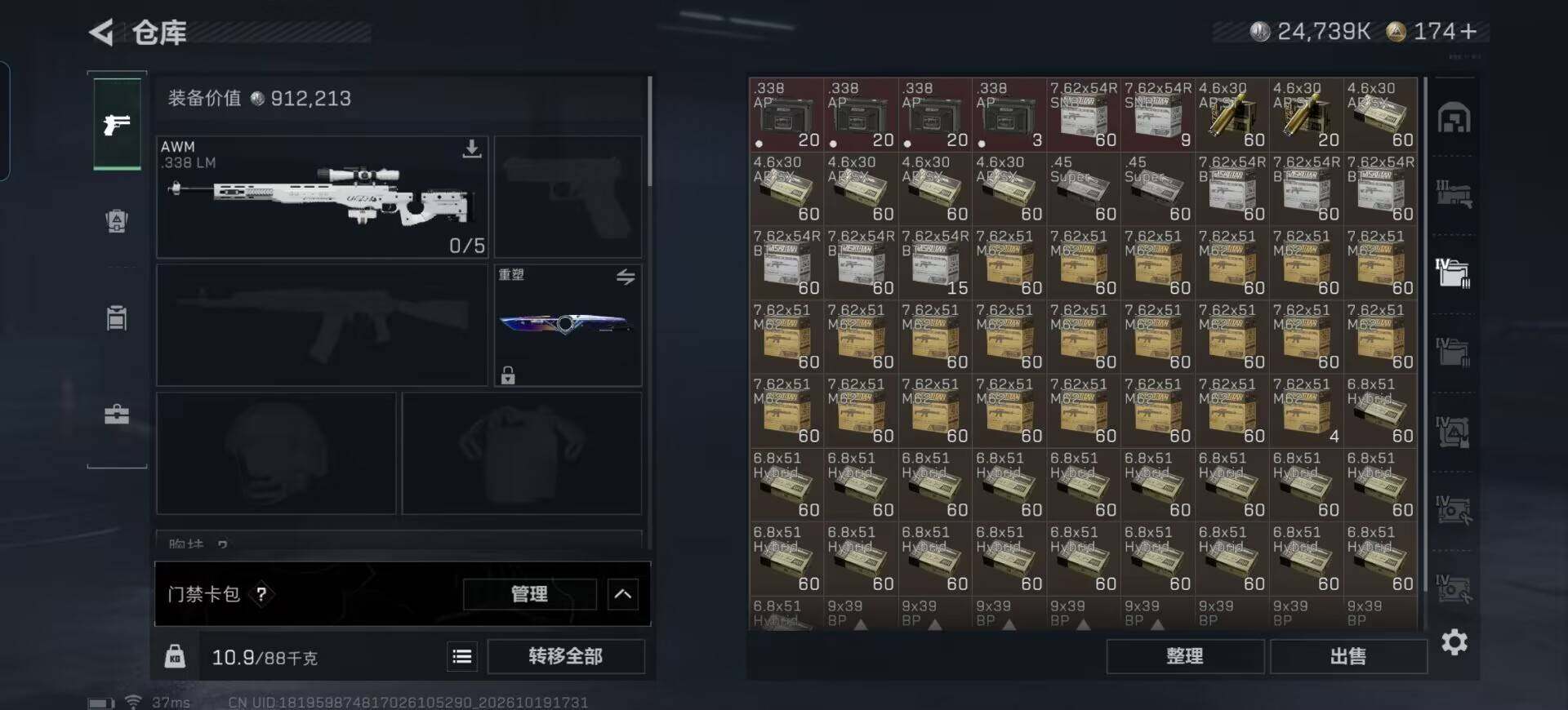Click the 管理 button for keycard pack
This screenshot has height=710, width=1568.
[530, 594]
